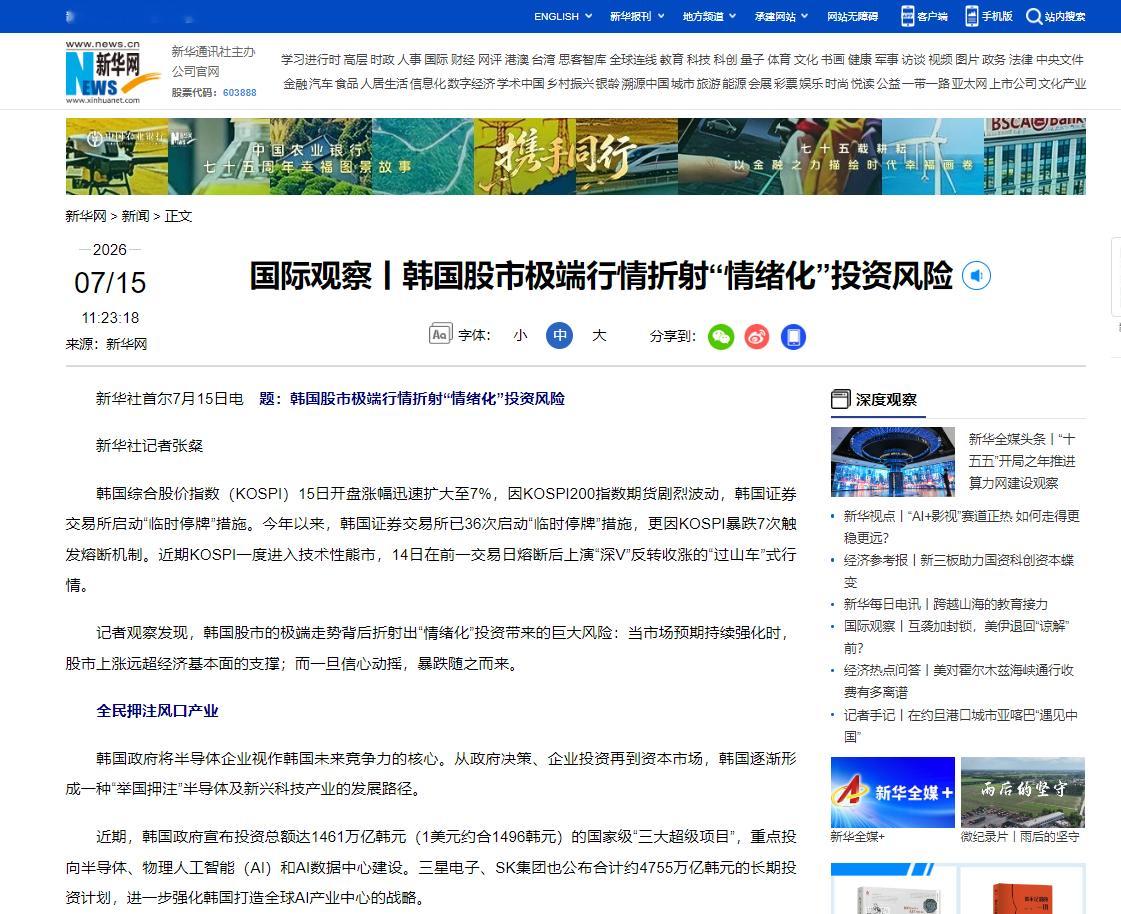Open the 高层 nav item
Viewport: 1121px width, 914px height.
(355, 59)
